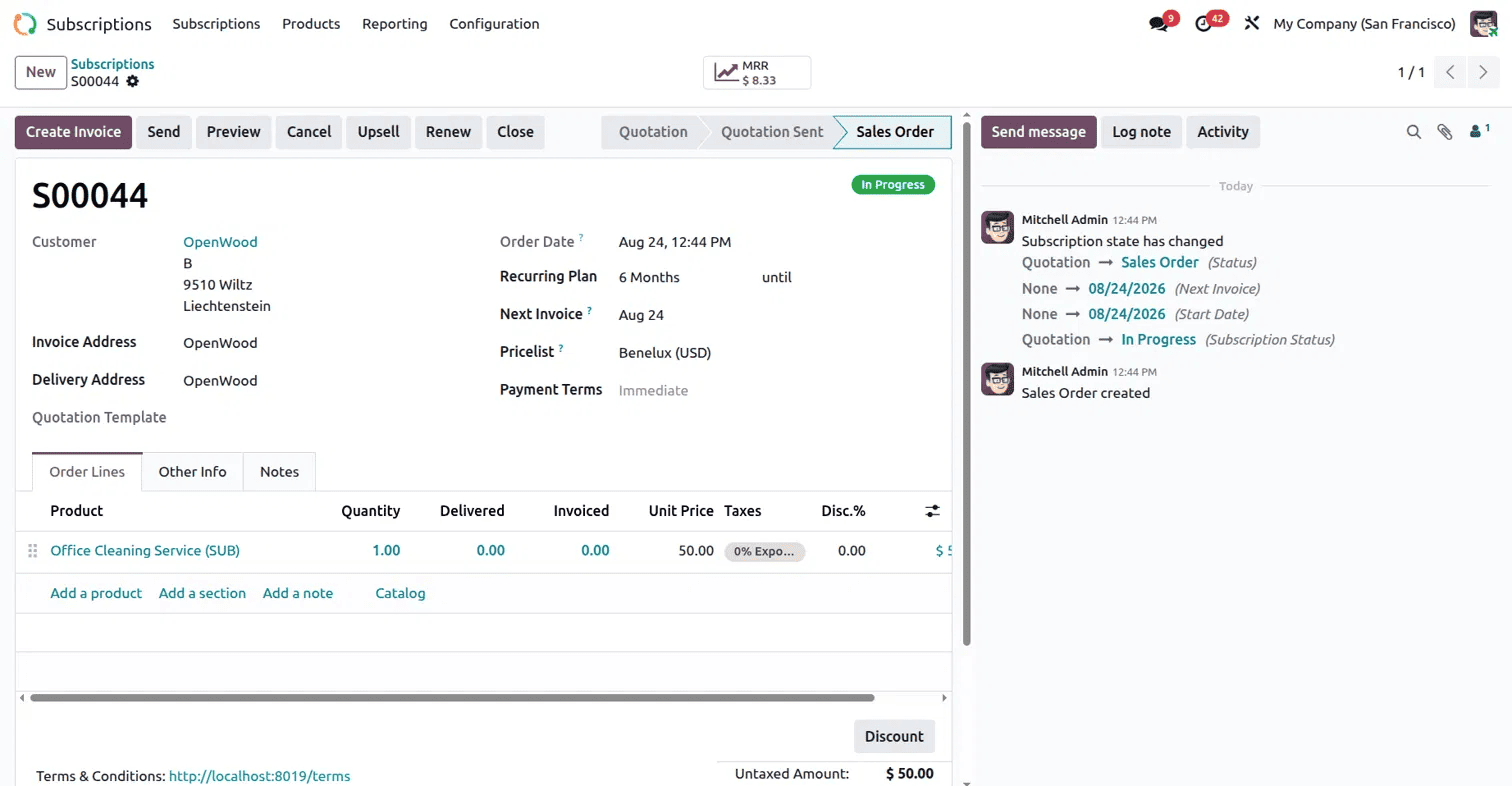Click the Send button
Viewport: 1512px width, 786px height.
[x=164, y=132]
